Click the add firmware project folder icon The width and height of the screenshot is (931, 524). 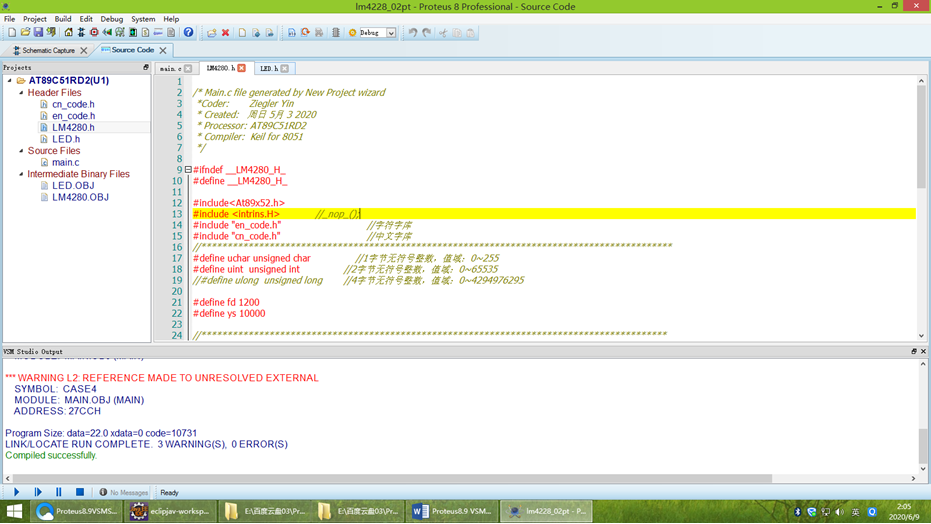[212, 33]
